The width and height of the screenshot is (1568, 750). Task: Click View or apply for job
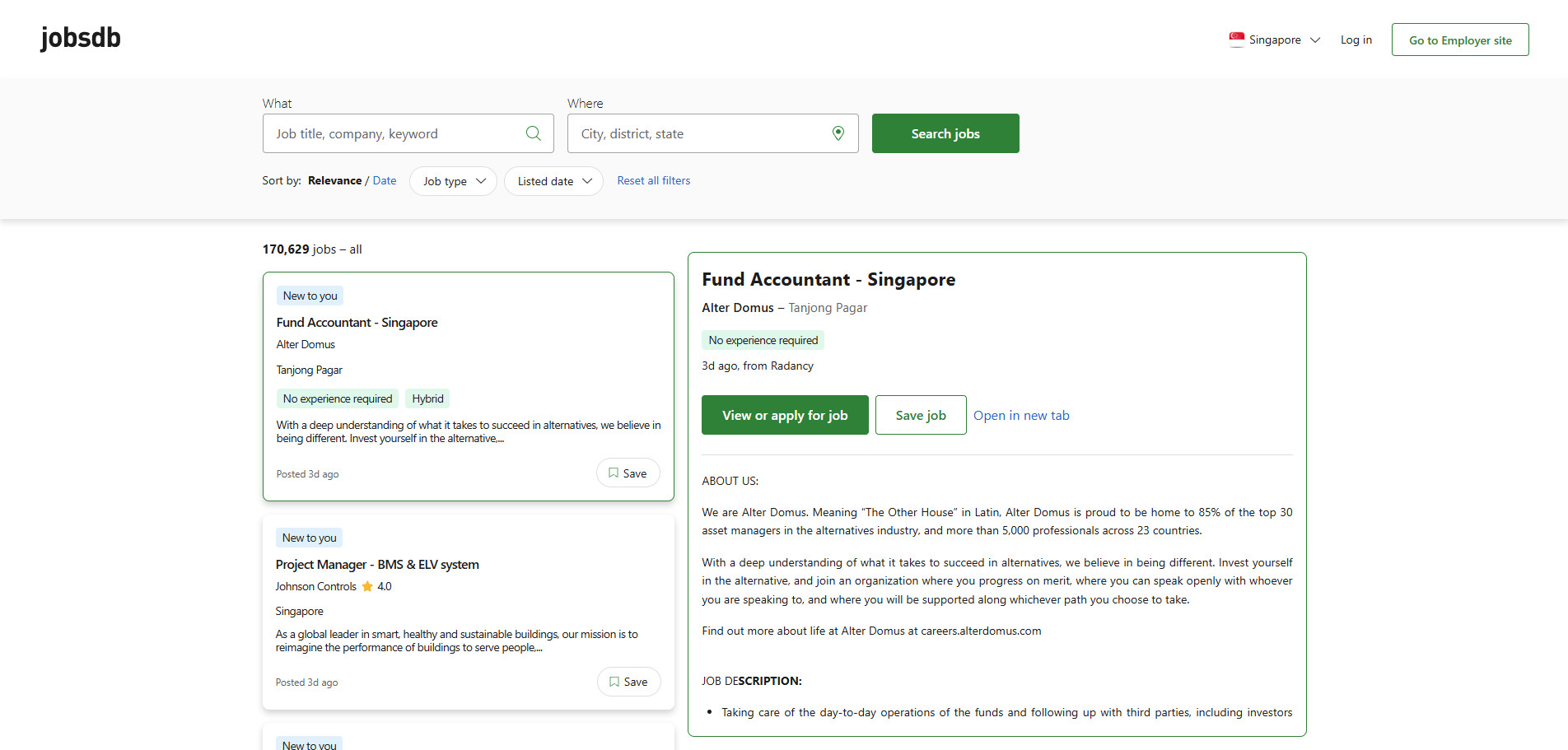click(x=785, y=415)
